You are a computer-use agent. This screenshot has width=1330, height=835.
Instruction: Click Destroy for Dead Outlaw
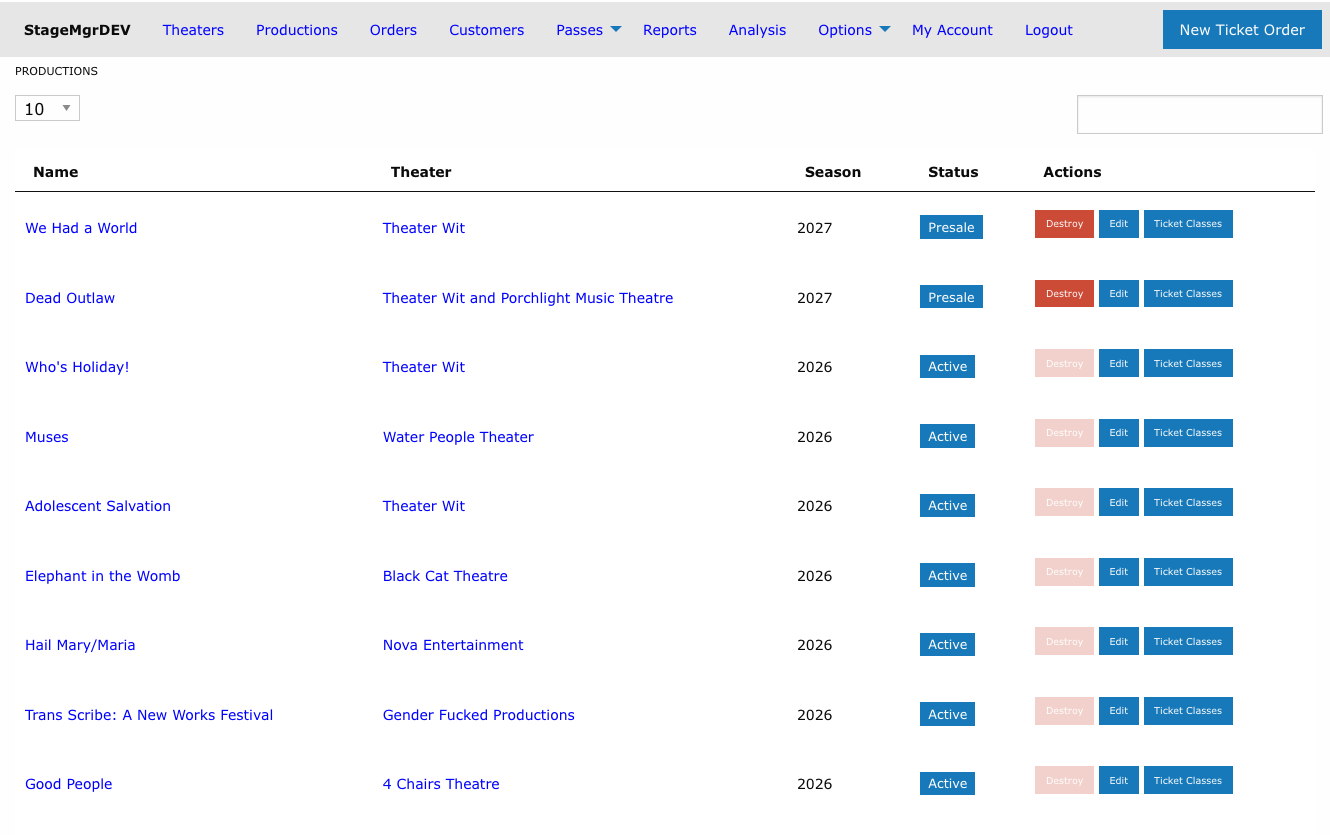1064,294
